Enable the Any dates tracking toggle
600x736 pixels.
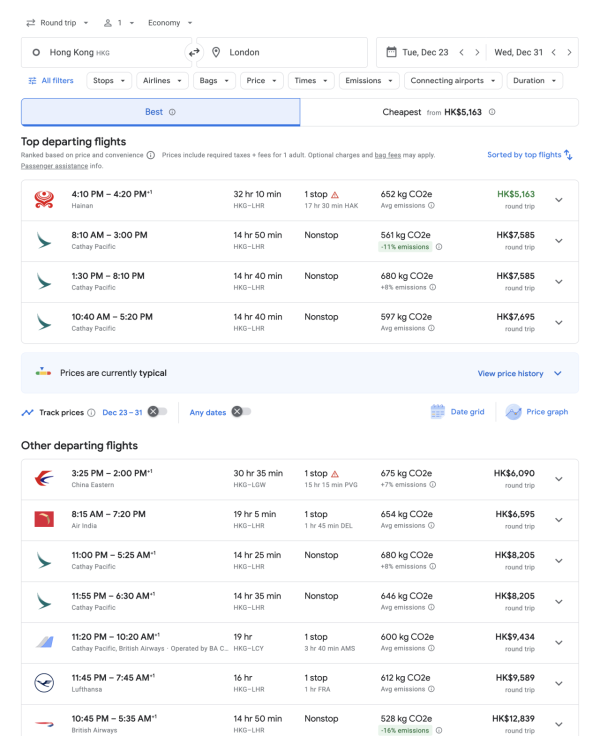pos(241,411)
